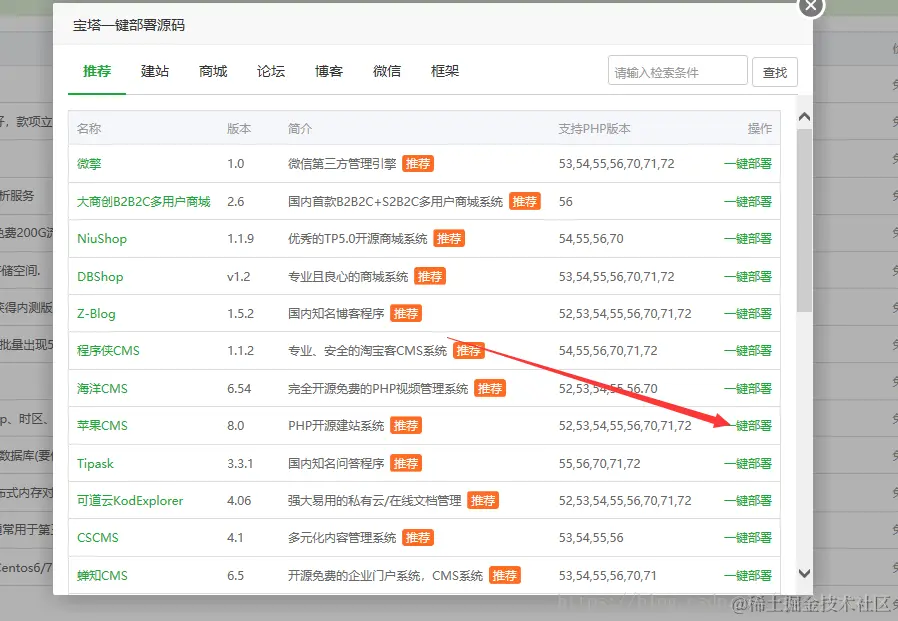Click 一键部署 in the Z-Blog row
Image resolution: width=898 pixels, height=621 pixels.
click(x=747, y=313)
